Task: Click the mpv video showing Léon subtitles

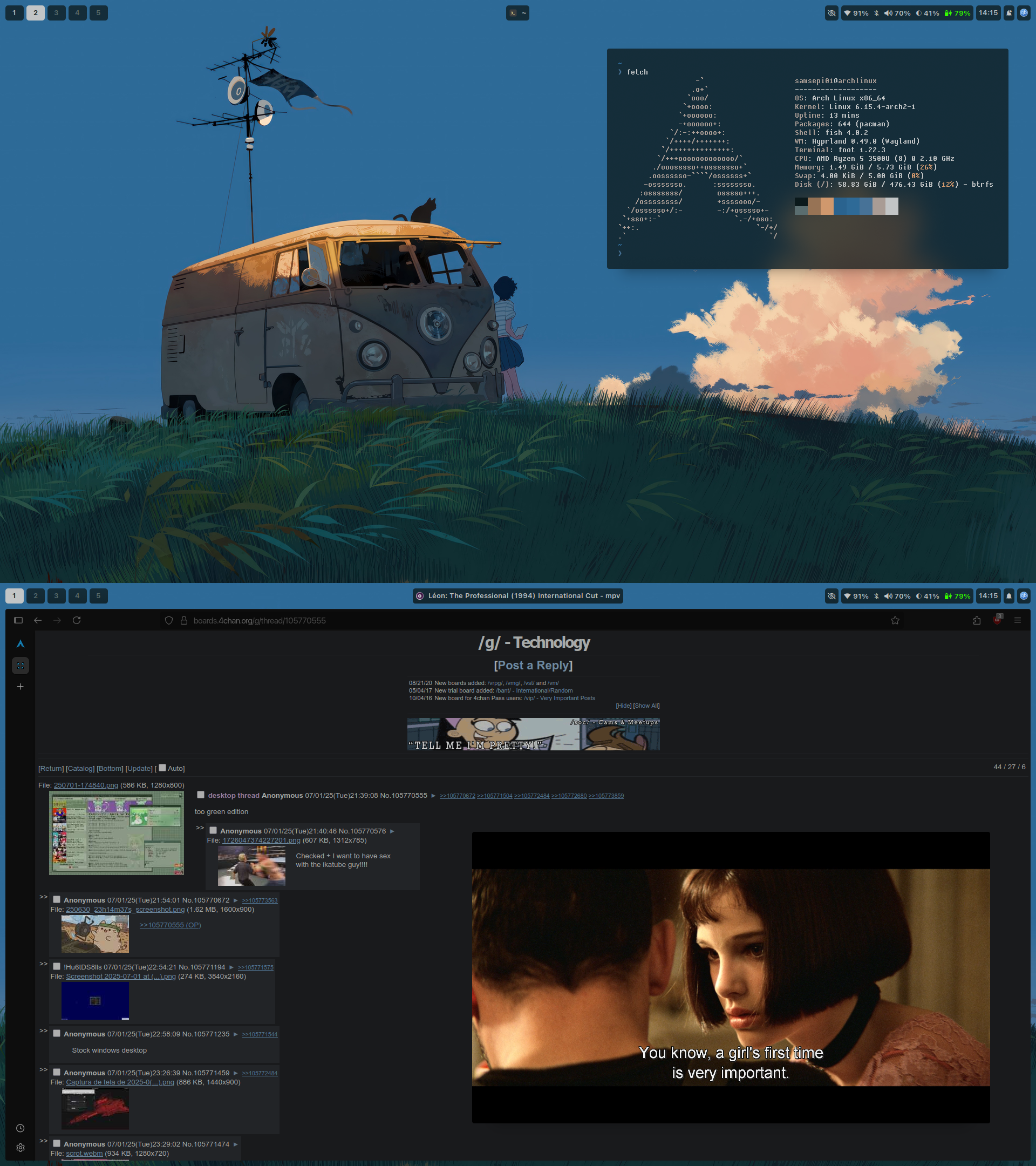Action: [x=731, y=977]
